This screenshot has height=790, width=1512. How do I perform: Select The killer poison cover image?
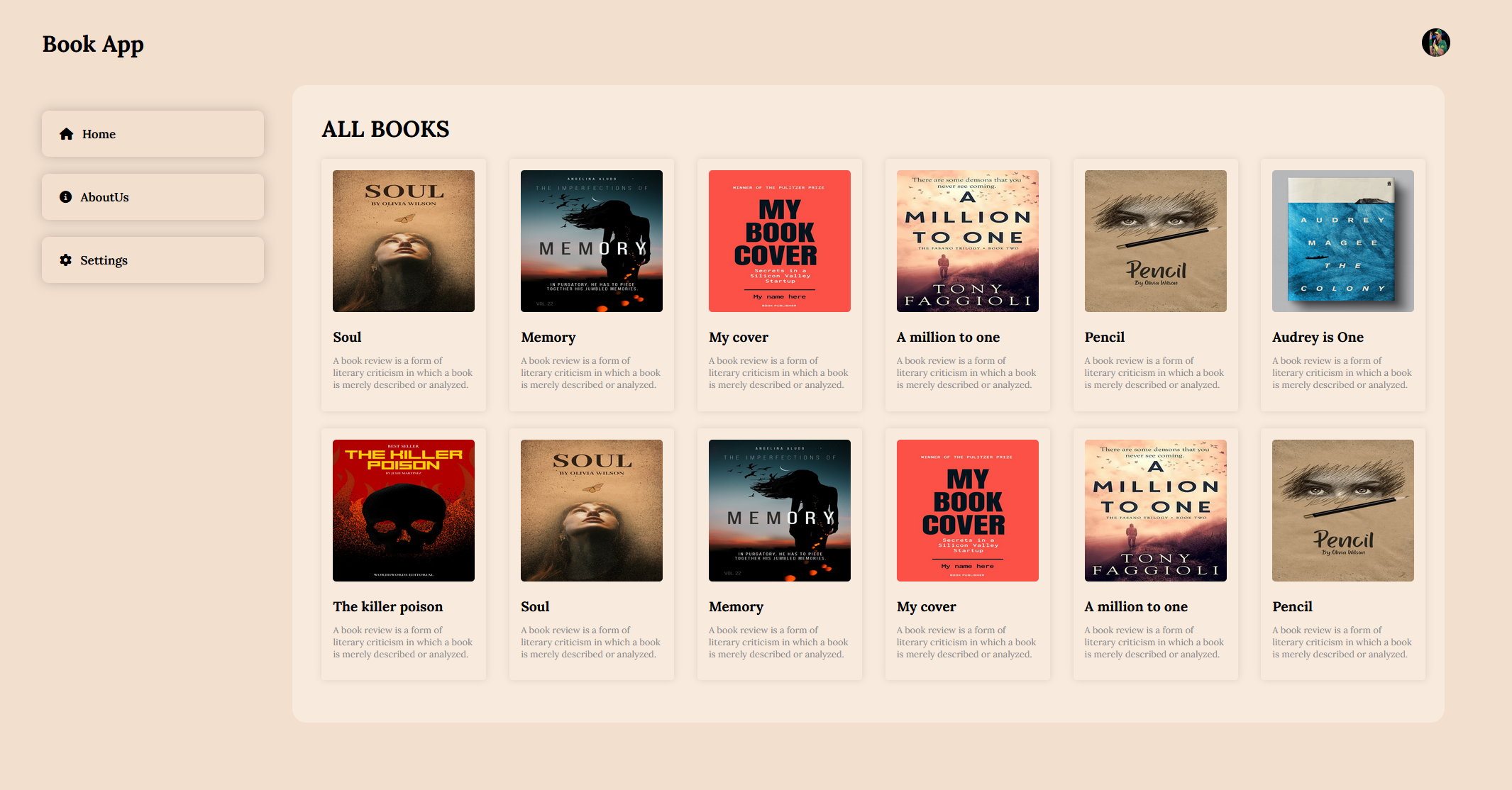tap(404, 511)
